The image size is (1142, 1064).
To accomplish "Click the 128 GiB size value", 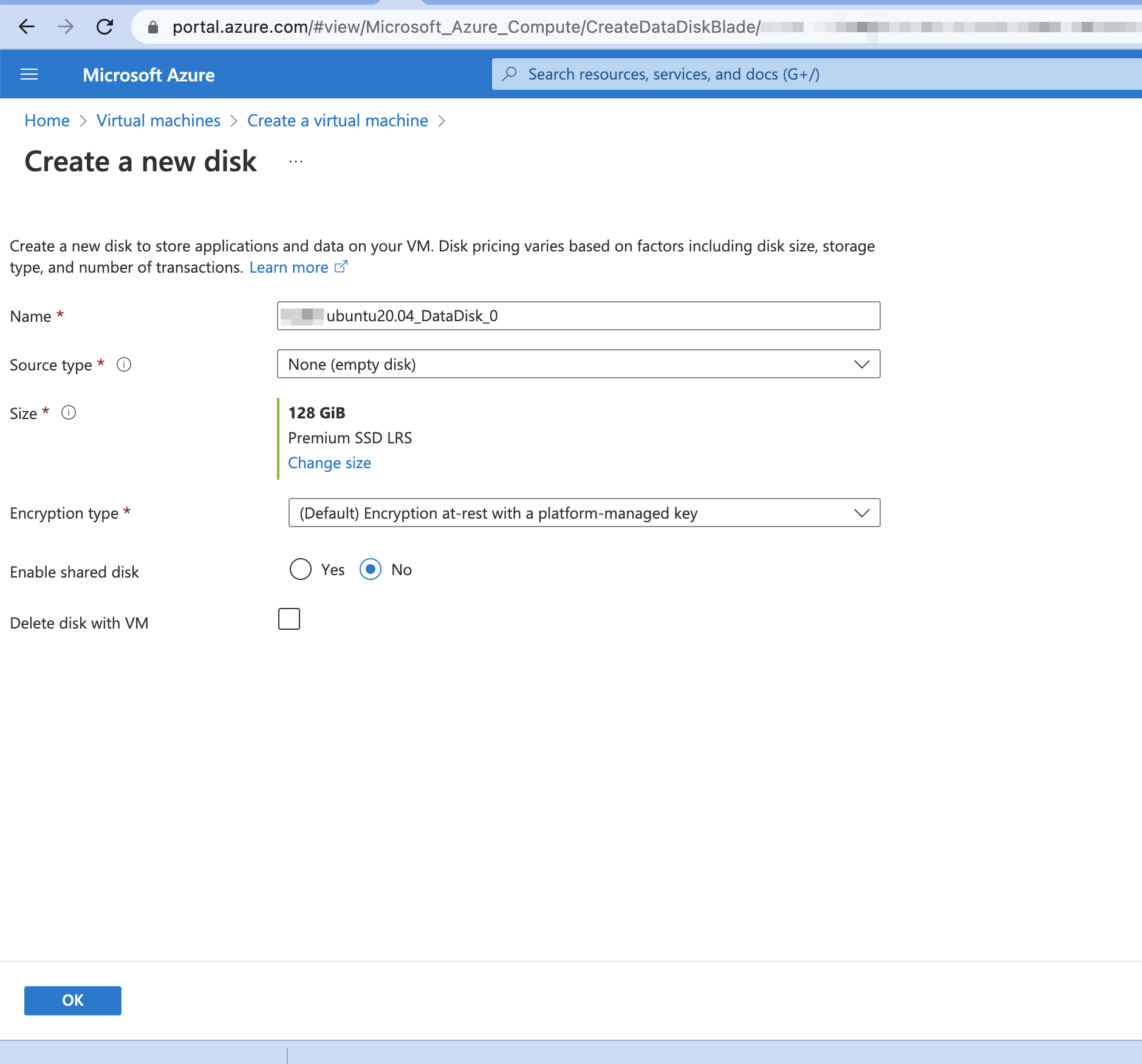I will (x=316, y=413).
